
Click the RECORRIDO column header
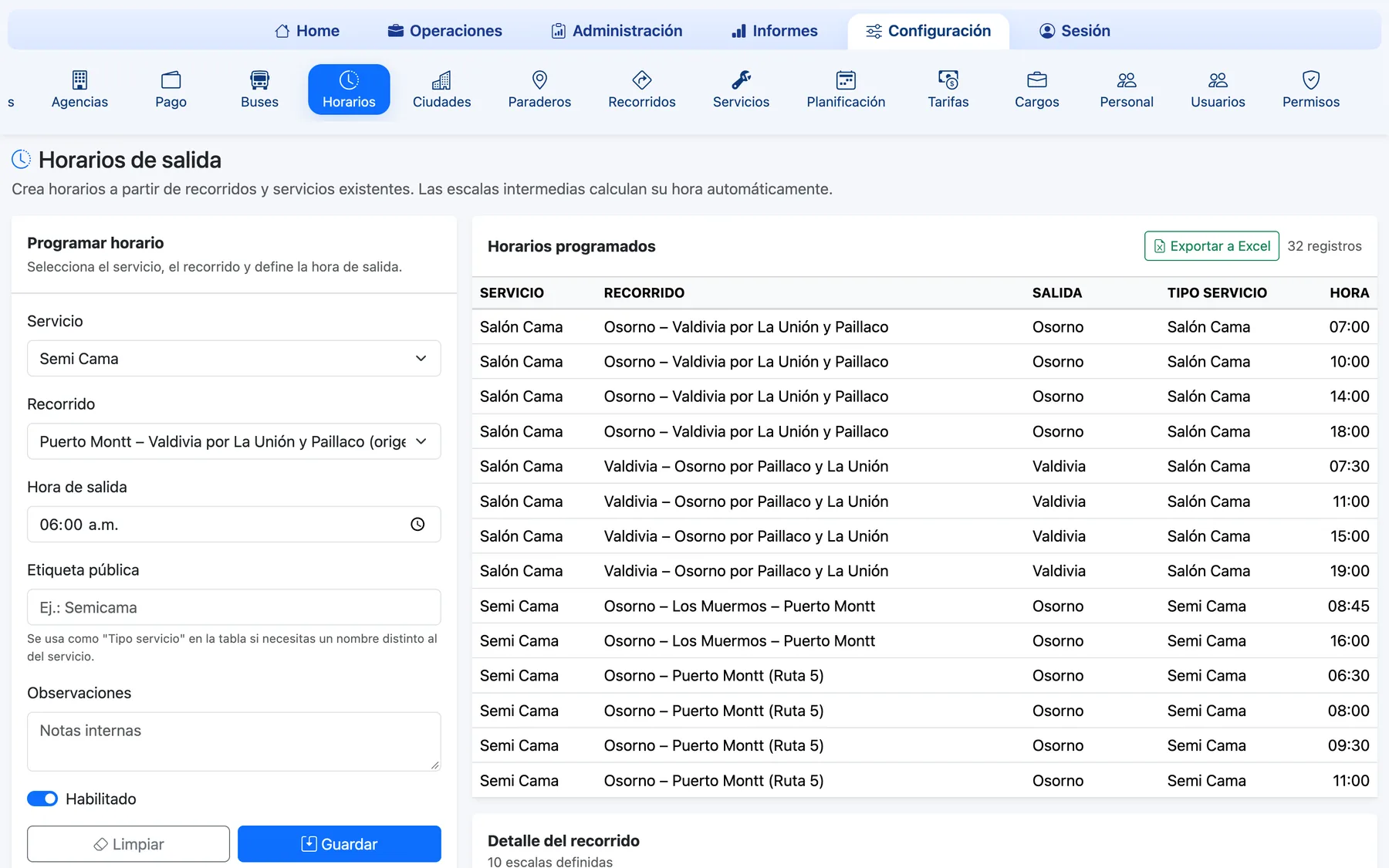pyautogui.click(x=644, y=293)
